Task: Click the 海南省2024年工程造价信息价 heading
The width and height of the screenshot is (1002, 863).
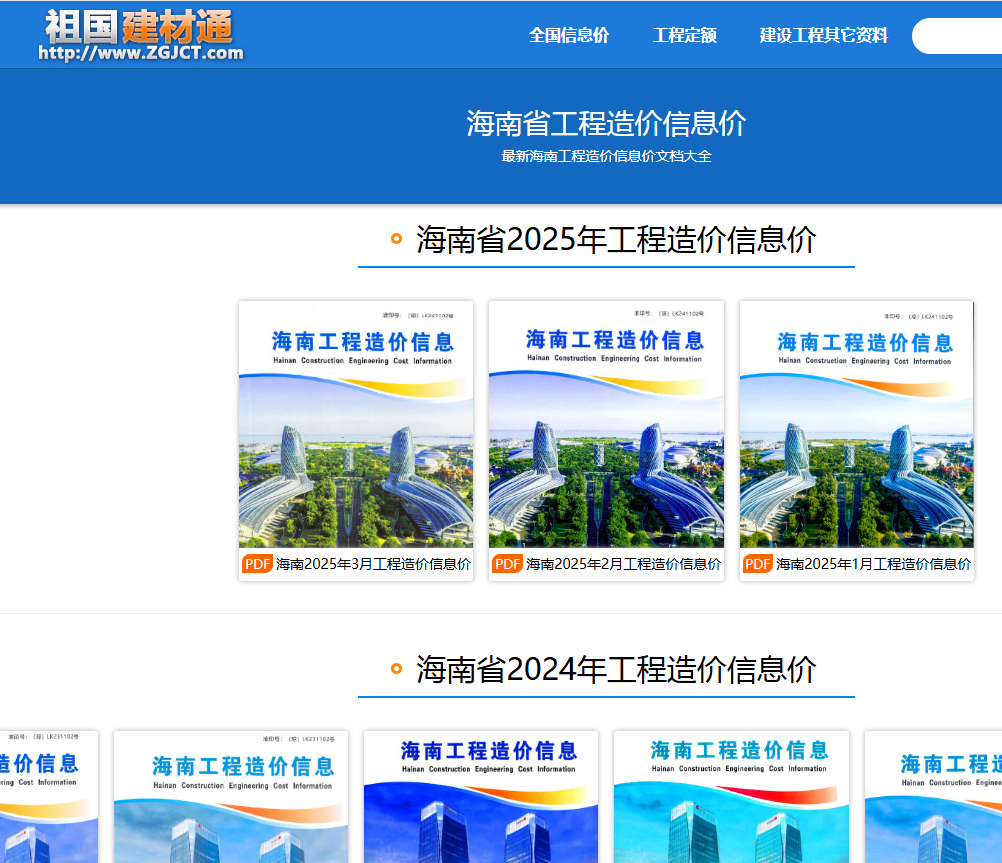Action: [616, 669]
